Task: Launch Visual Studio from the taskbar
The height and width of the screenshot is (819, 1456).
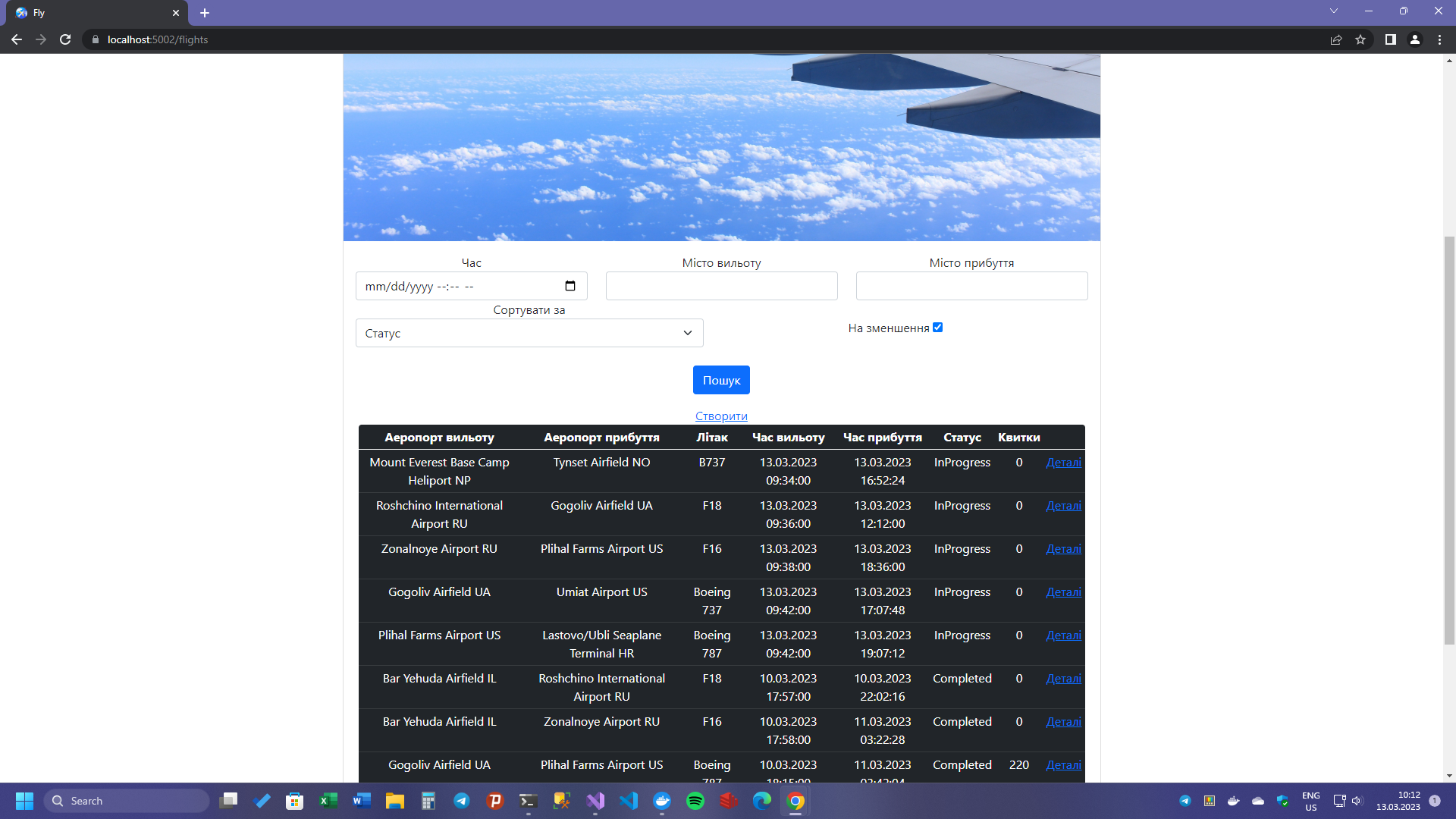Action: tap(596, 801)
